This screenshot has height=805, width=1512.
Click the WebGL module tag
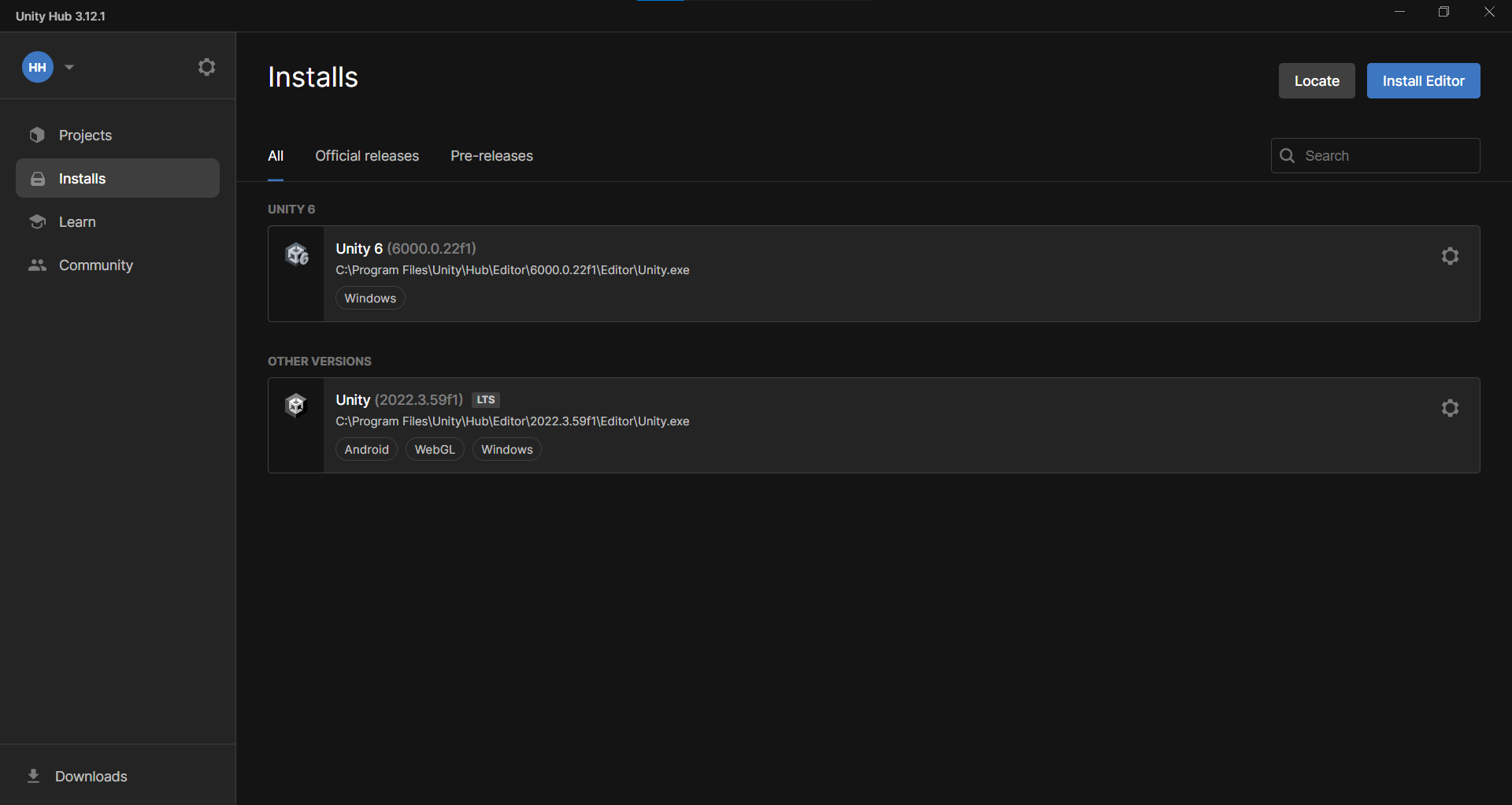435,449
